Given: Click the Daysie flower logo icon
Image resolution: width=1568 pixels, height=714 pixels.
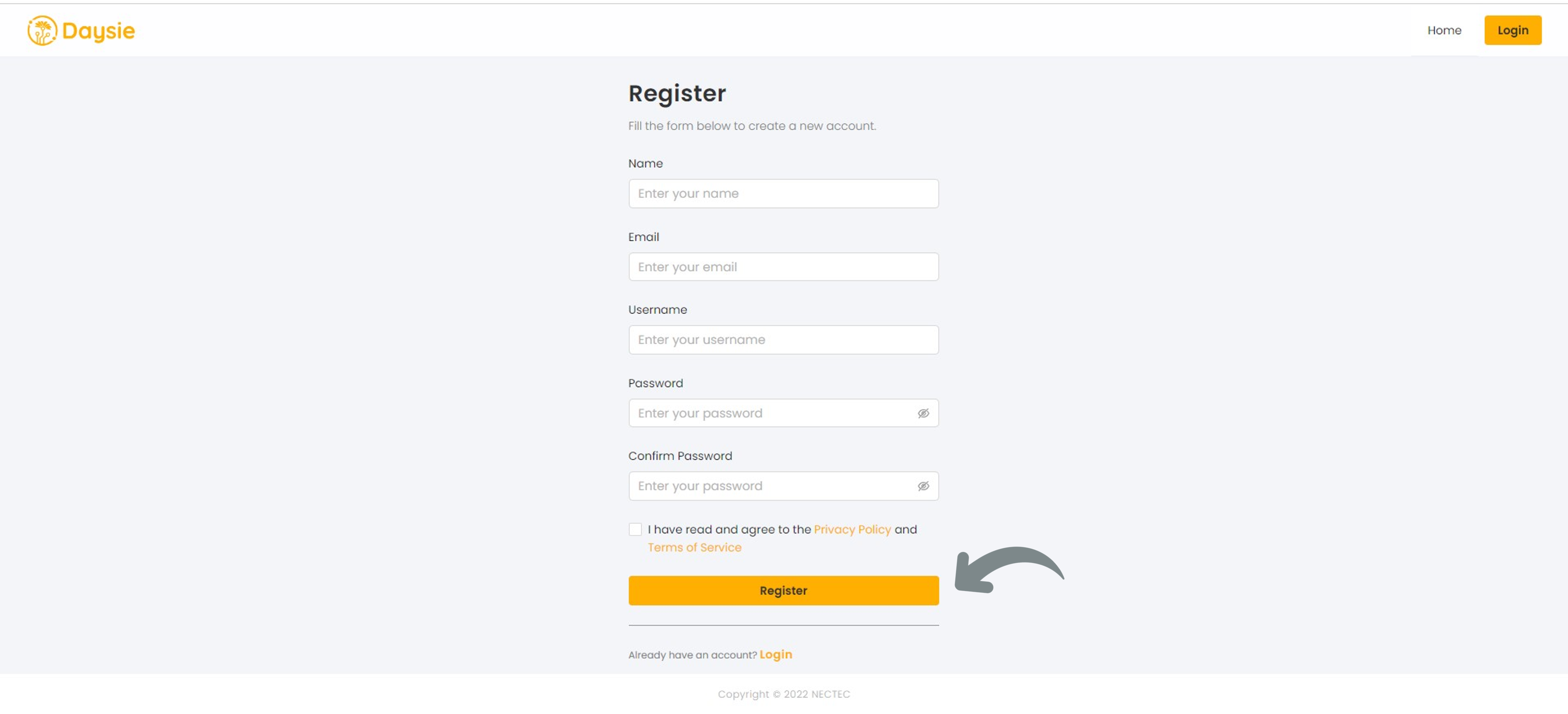Looking at the screenshot, I should pos(42,30).
